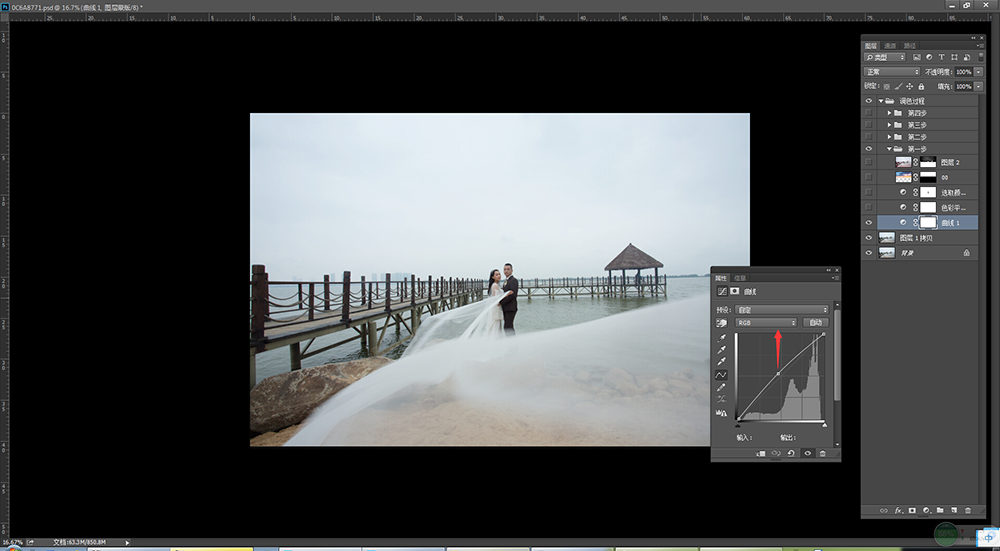1000x551 pixels.
Task: Lock layer position with move icon
Action: (909, 86)
